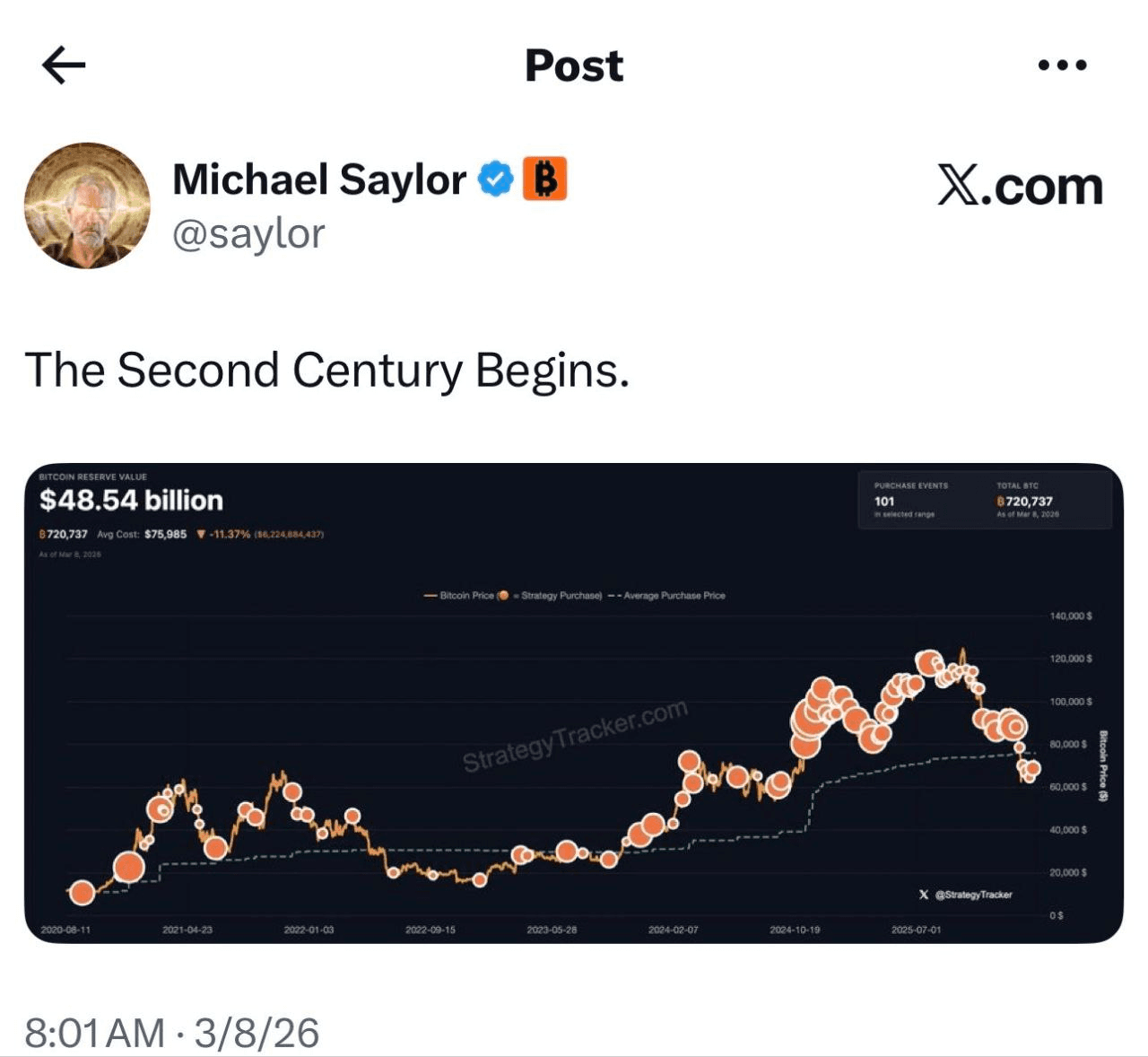Open Michael Saylor's profile picture
The image size is (1148, 1057).
click(87, 205)
